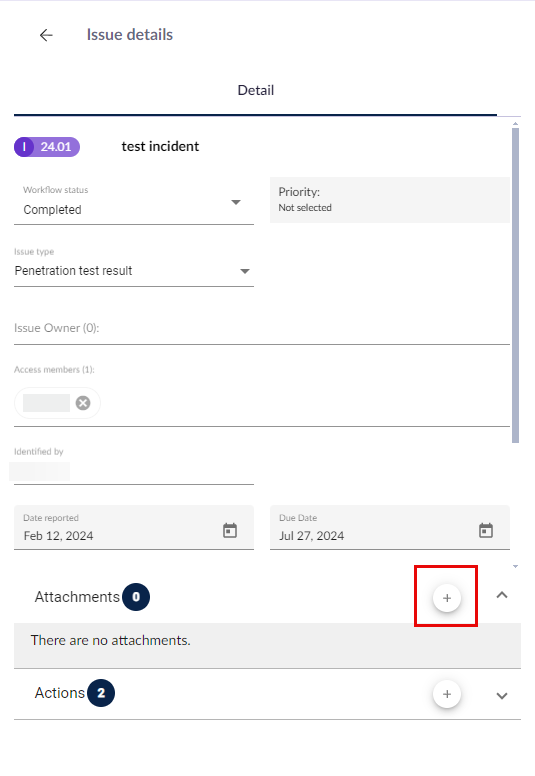Go back using the arrow icon
Image resolution: width=535 pixels, height=776 pixels.
[x=46, y=35]
